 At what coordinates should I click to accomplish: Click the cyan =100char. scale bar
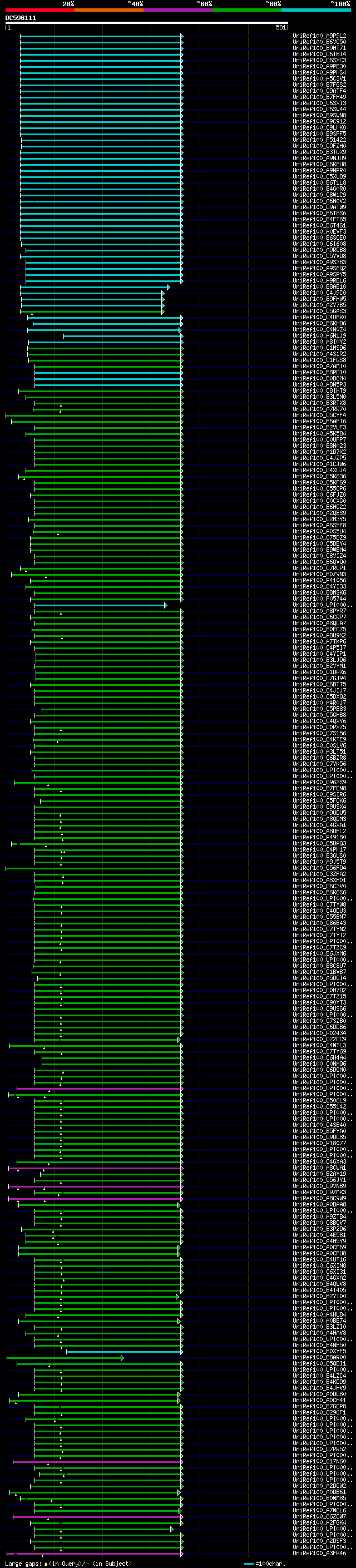pyautogui.click(x=248, y=1563)
